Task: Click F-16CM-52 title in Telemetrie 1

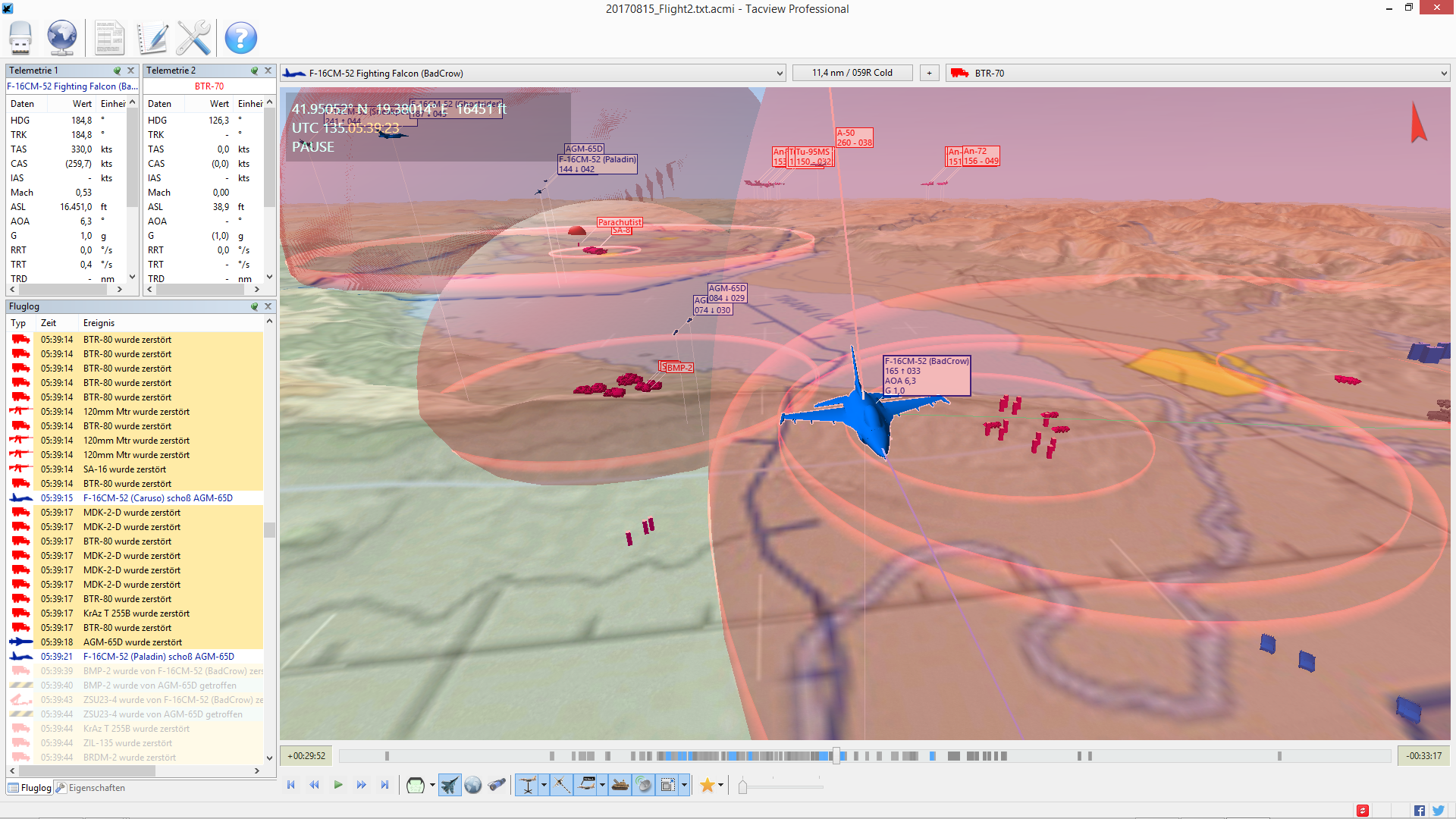Action: pos(72,86)
